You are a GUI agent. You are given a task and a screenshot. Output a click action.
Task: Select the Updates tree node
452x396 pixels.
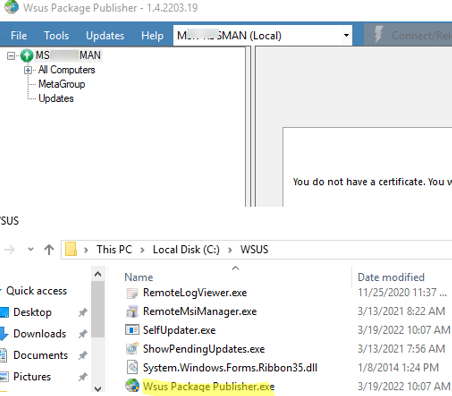(56, 98)
